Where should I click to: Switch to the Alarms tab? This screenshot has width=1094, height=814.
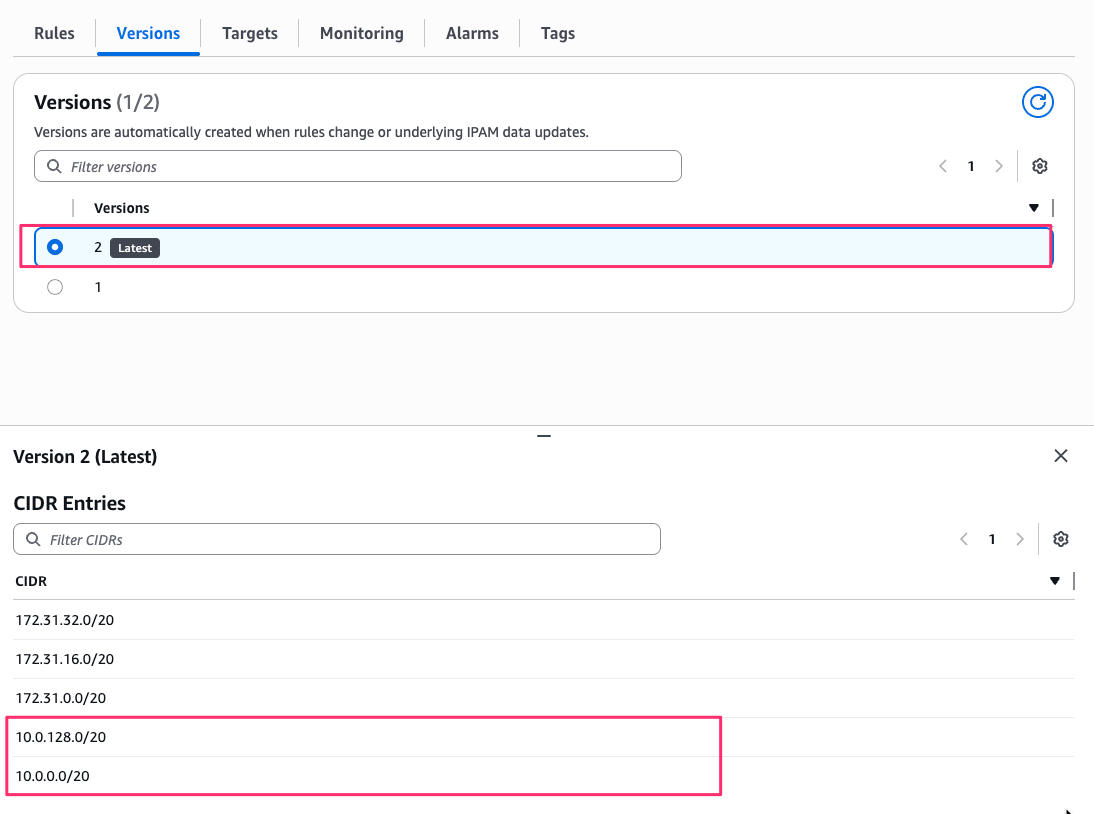tap(472, 33)
